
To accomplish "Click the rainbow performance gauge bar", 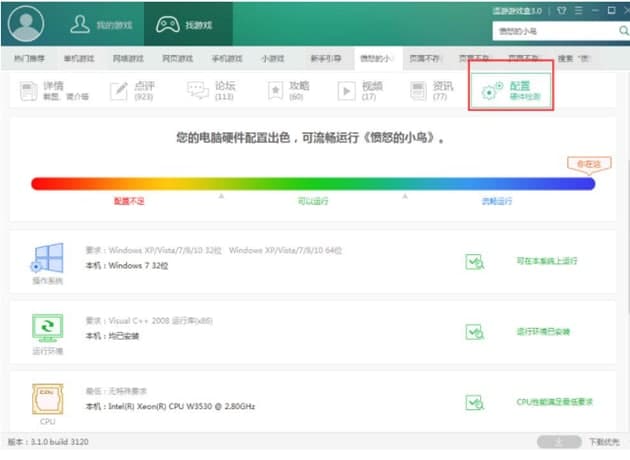I will pyautogui.click(x=312, y=183).
